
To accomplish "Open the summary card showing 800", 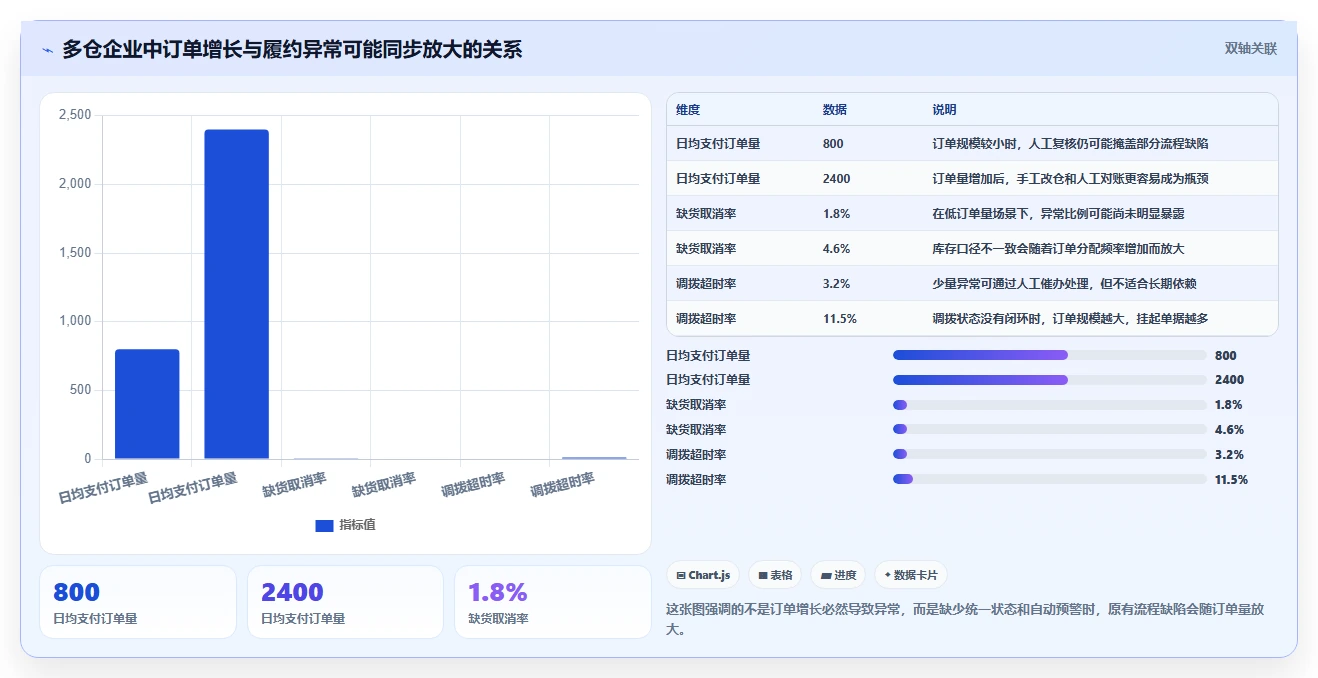I will pos(138,602).
